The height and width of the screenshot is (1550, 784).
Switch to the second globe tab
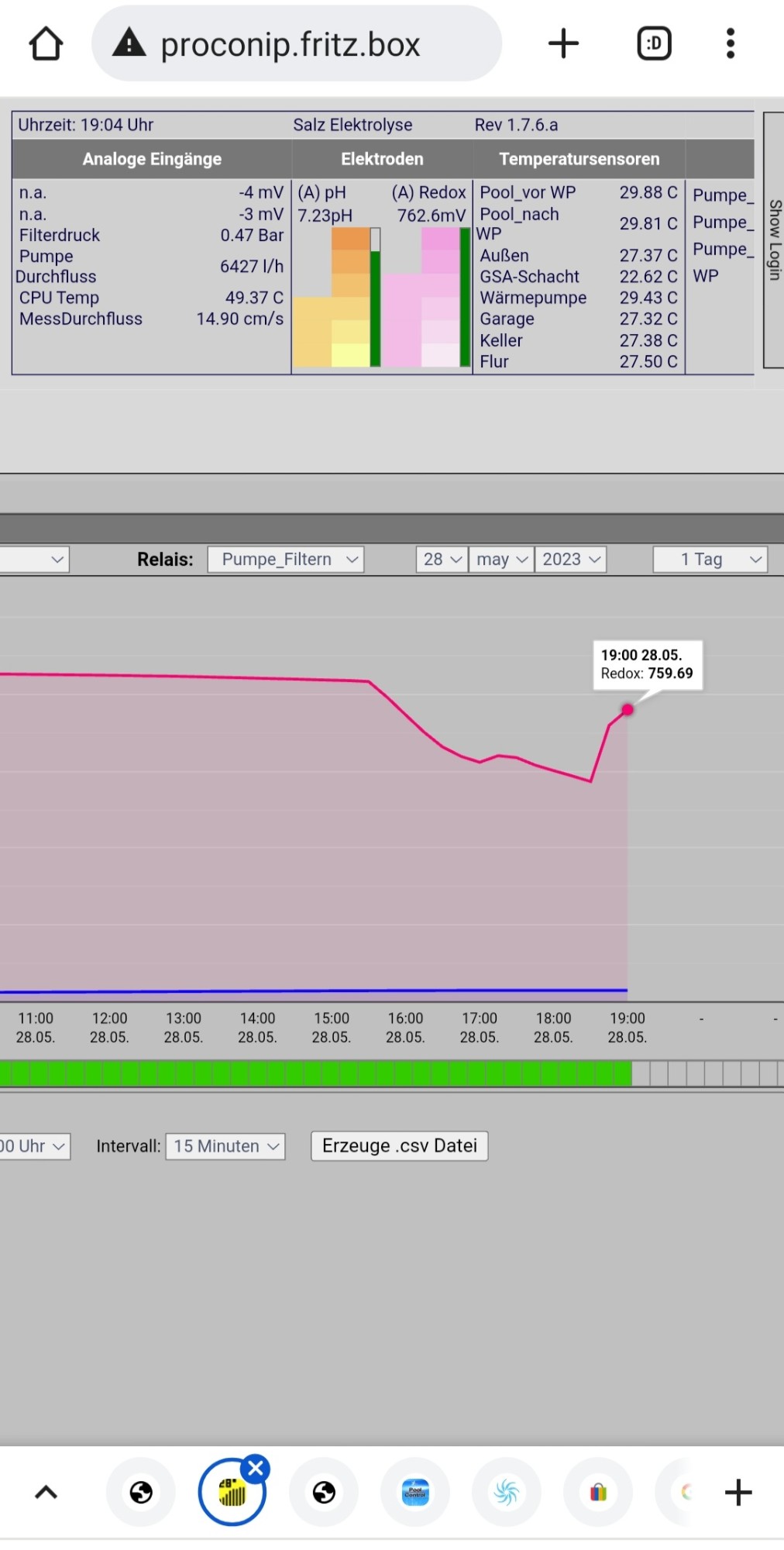coord(324,1492)
